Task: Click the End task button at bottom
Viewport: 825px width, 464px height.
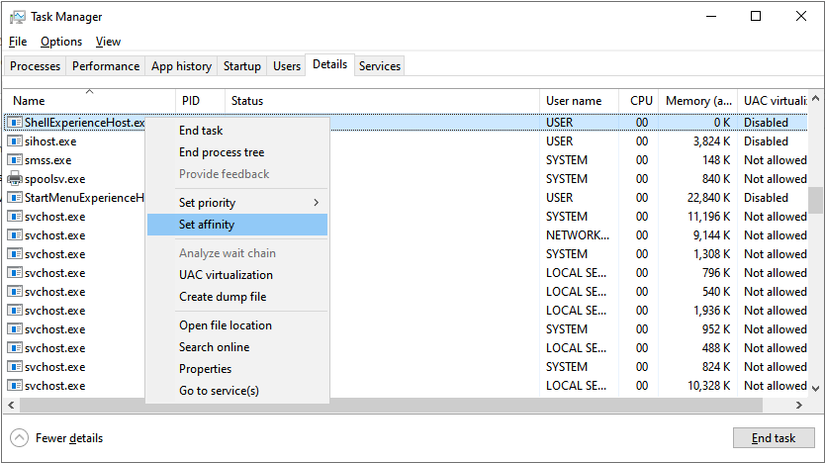Action: (x=773, y=438)
